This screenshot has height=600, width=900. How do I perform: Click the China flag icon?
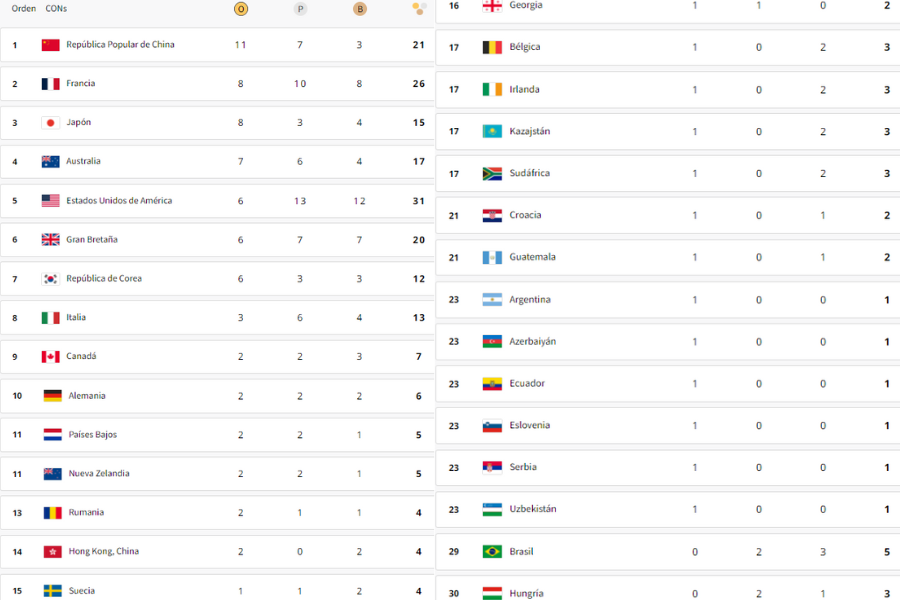click(x=51, y=45)
